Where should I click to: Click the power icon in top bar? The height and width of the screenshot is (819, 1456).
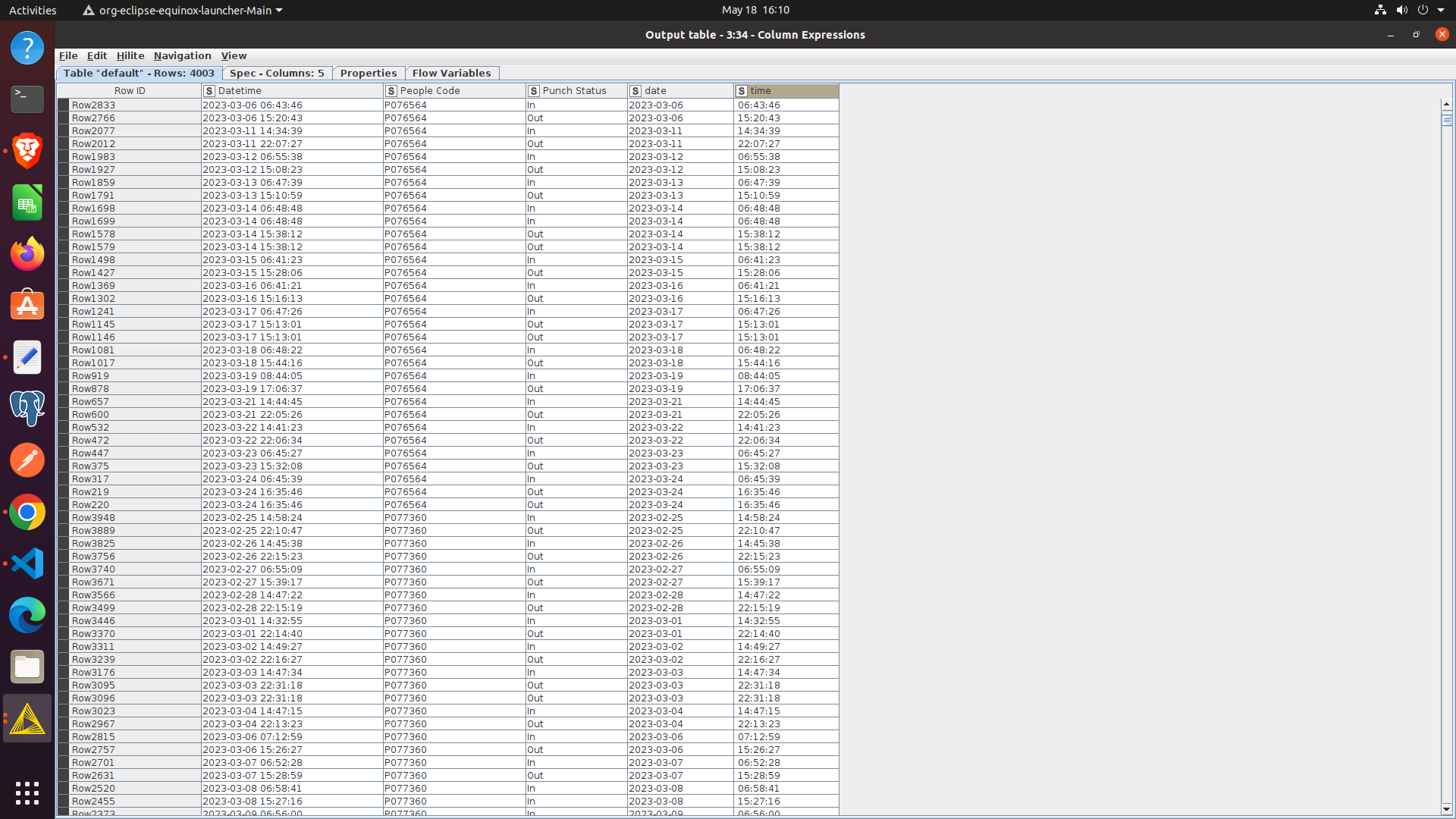coord(1423,10)
